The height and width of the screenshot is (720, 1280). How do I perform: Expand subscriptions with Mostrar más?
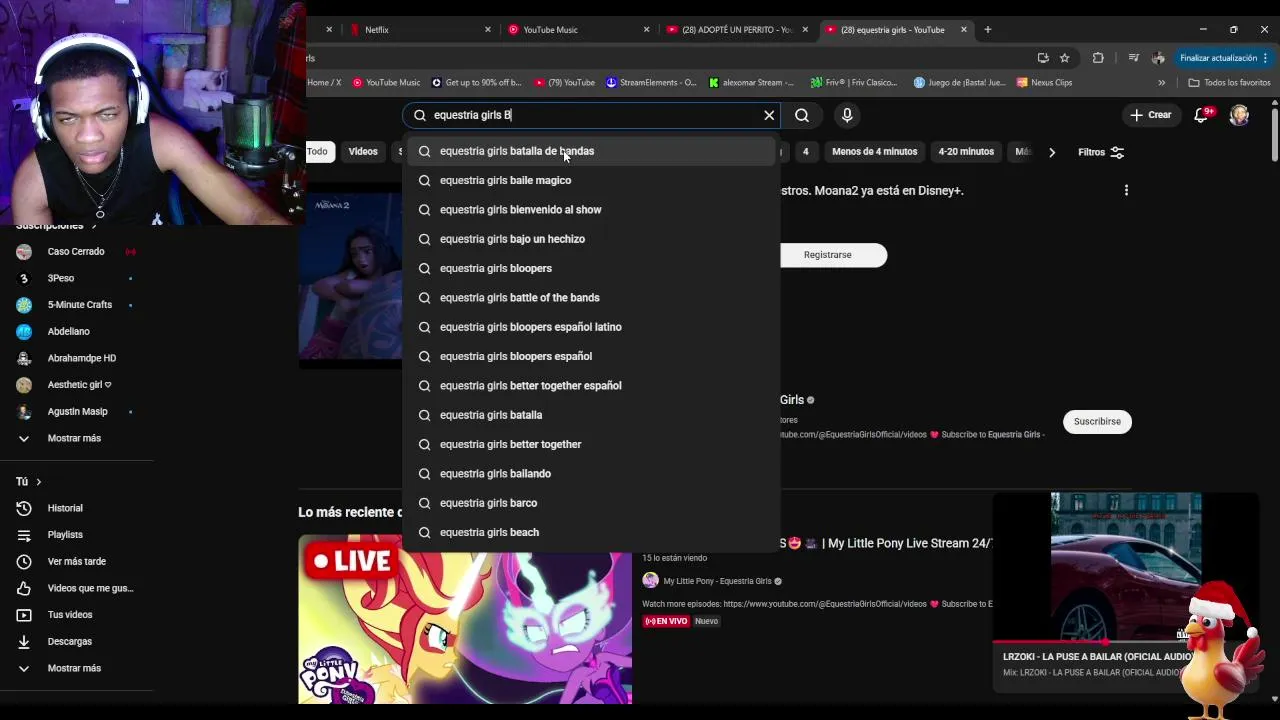click(76, 438)
